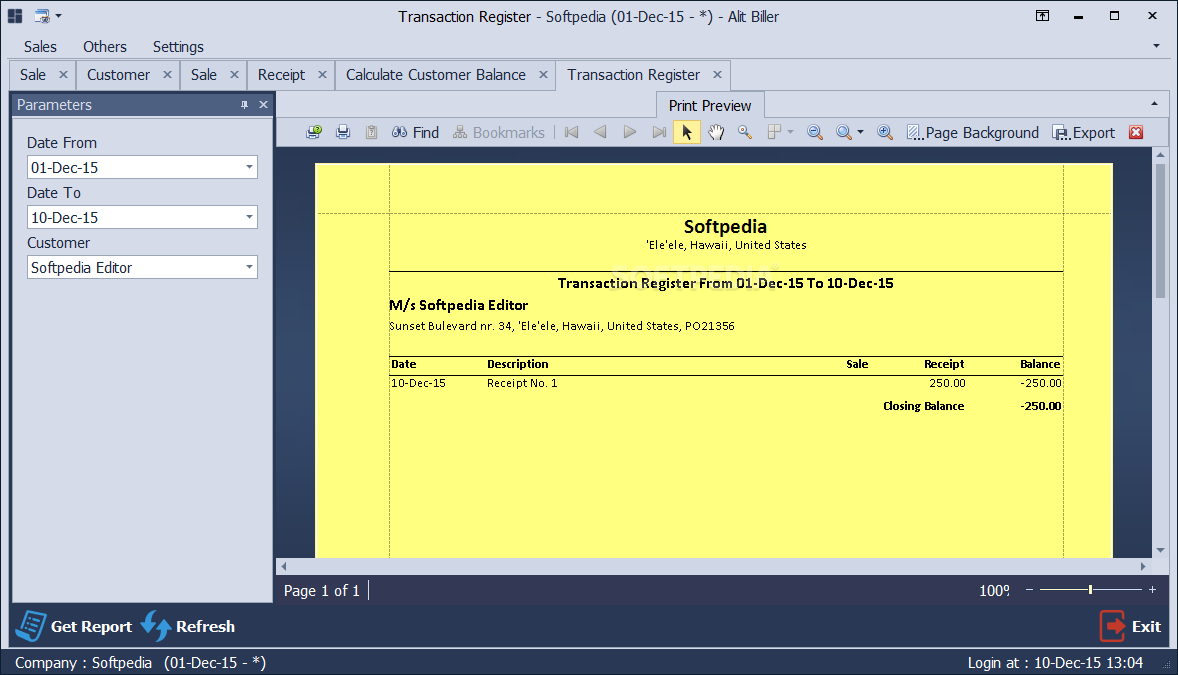
Task: Close the Calculate Customer Balance tab
Action: click(x=543, y=74)
